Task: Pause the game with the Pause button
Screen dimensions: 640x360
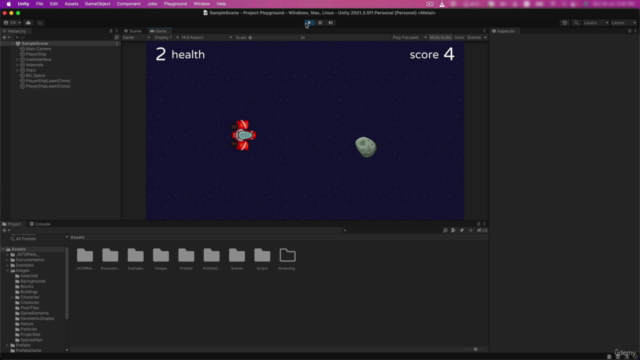Action: (x=320, y=23)
